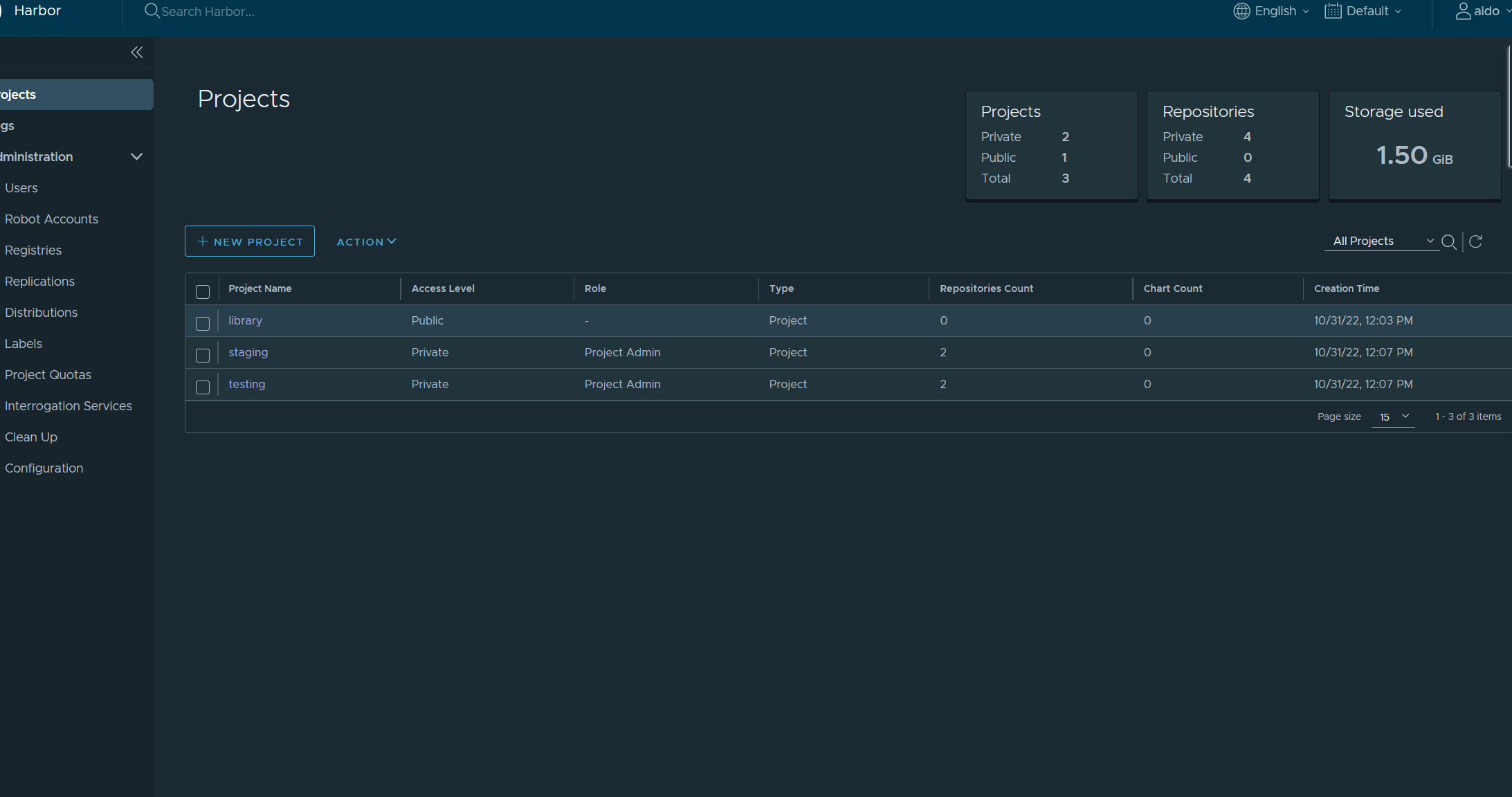Click the NEW PROJECT button
The width and height of the screenshot is (1512, 797).
click(249, 241)
